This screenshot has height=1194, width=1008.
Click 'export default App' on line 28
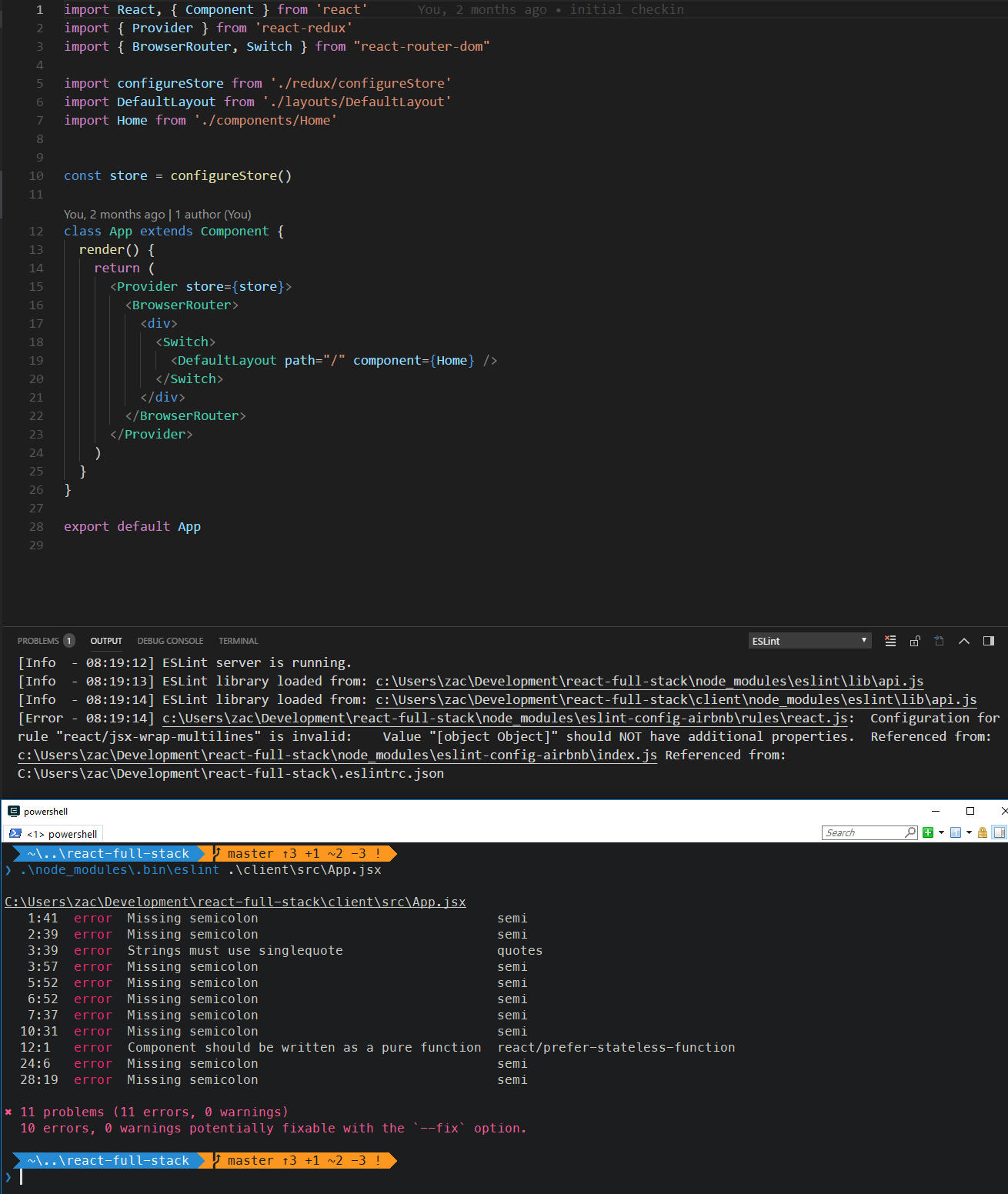tap(132, 527)
